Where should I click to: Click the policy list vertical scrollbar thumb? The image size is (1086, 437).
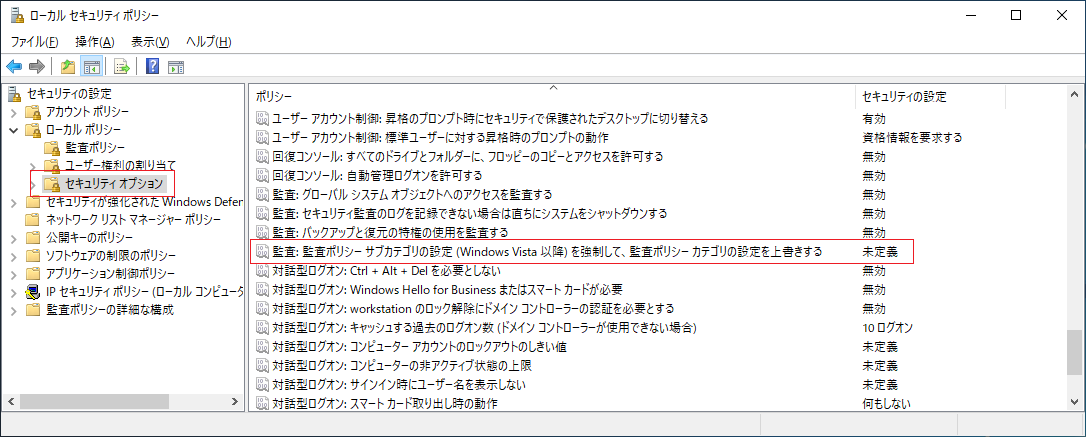[1074, 353]
